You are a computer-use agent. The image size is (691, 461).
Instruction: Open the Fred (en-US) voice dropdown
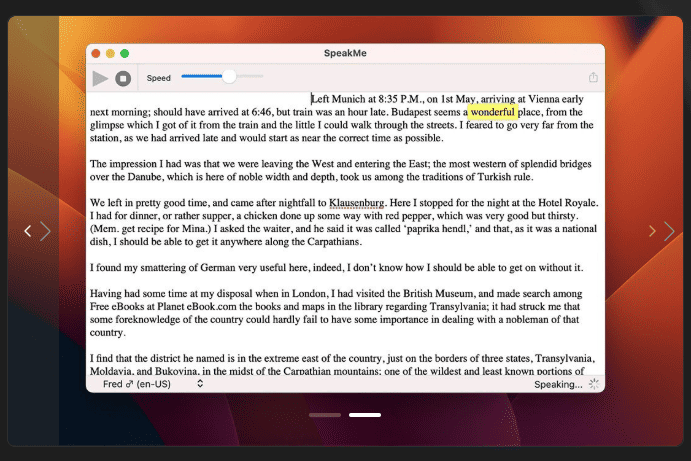153,384
